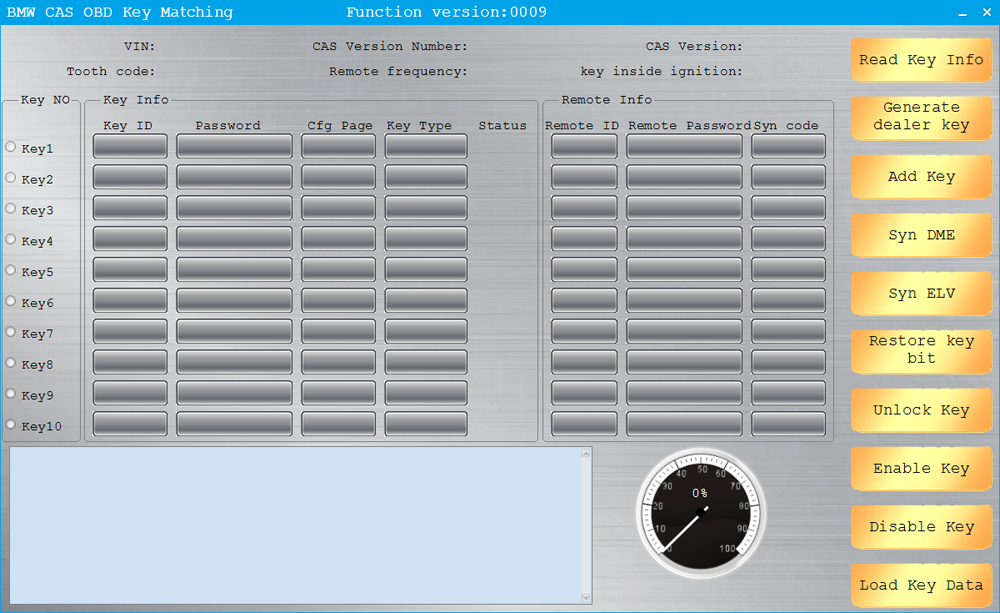Image resolution: width=1000 pixels, height=613 pixels.
Task: Minimize the BMW CAS OBD window
Action: click(962, 13)
